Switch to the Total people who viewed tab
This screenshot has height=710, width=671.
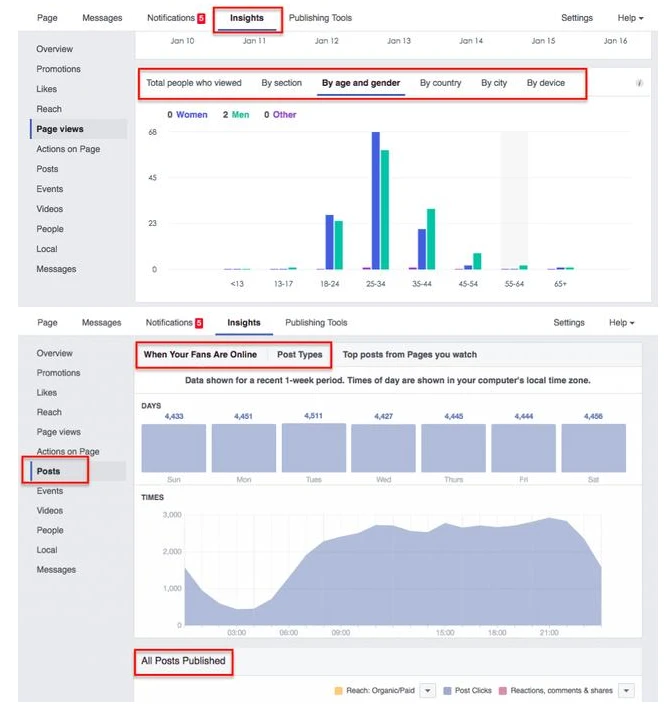(x=194, y=83)
